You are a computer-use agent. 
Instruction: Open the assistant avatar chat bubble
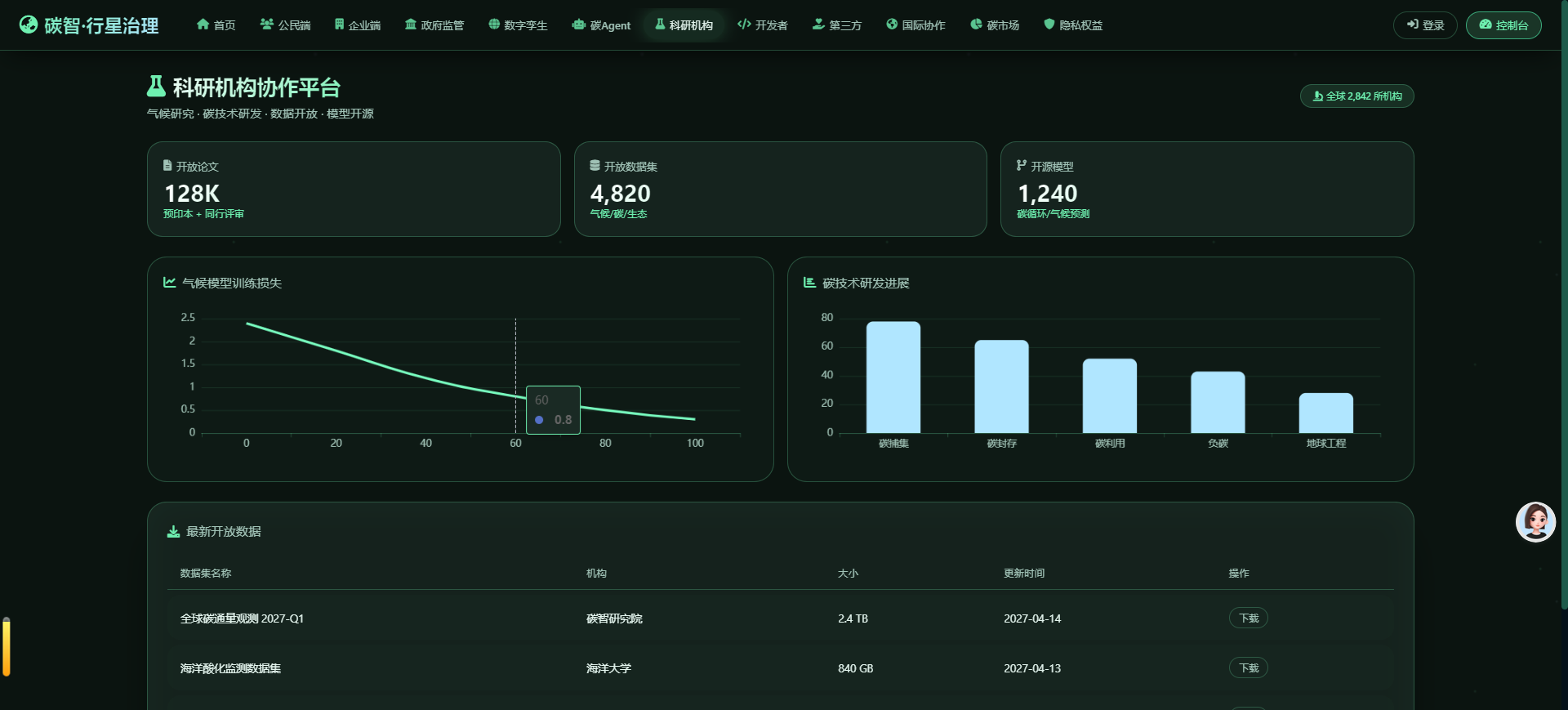[x=1535, y=522]
